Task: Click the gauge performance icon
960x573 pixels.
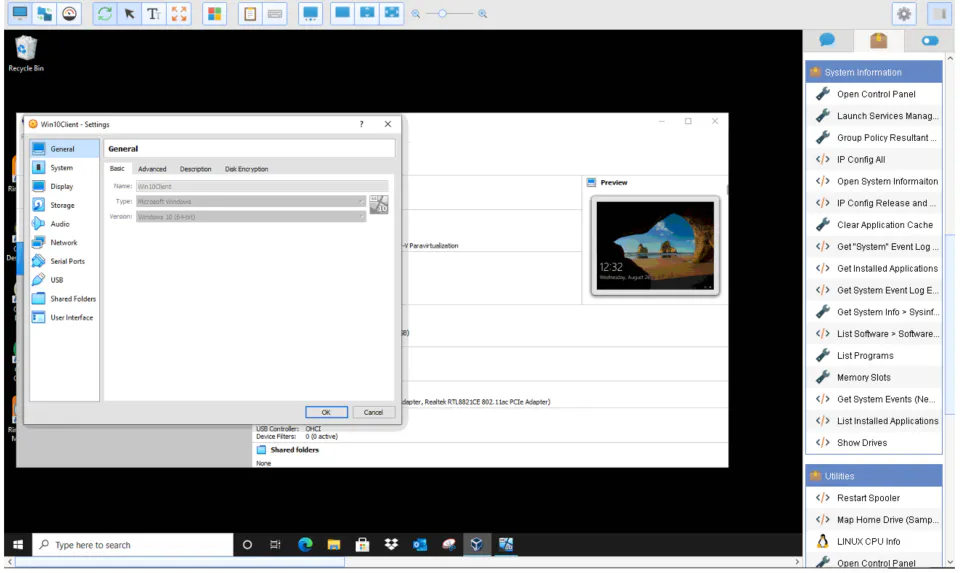Action: coord(69,13)
